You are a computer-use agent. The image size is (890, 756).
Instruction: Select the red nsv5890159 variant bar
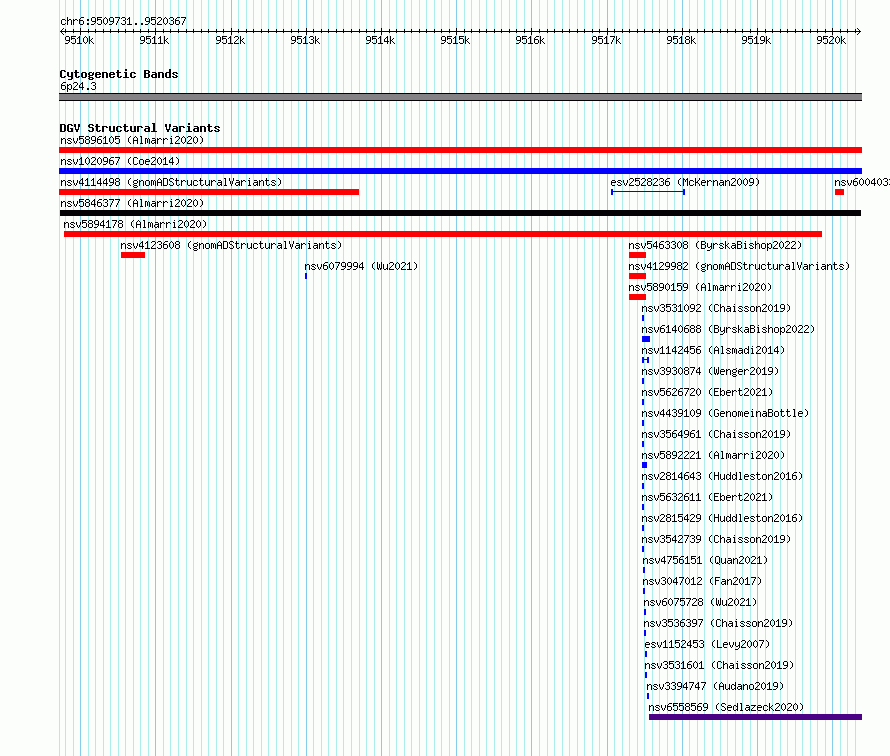click(x=637, y=297)
